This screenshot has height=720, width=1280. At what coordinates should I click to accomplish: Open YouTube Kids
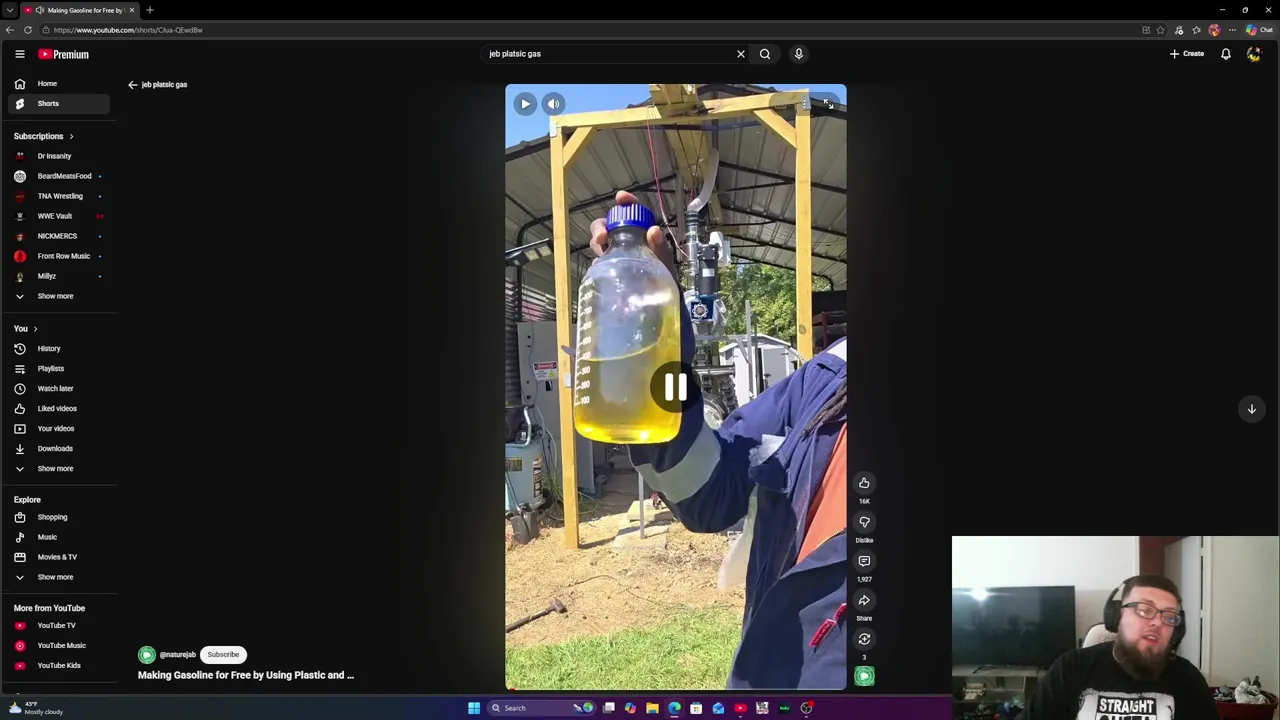pos(60,666)
